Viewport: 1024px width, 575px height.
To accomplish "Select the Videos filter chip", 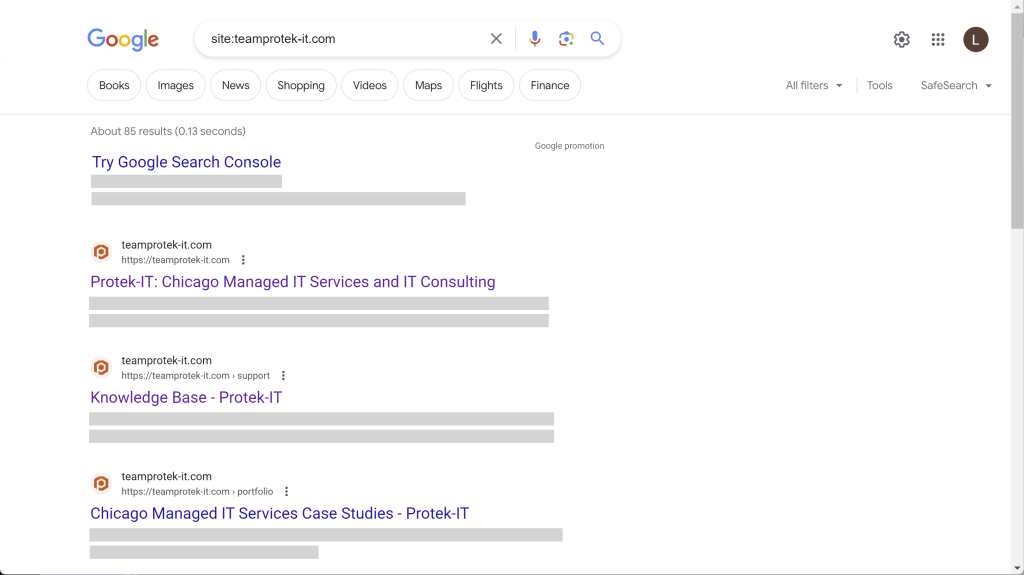I will (370, 86).
